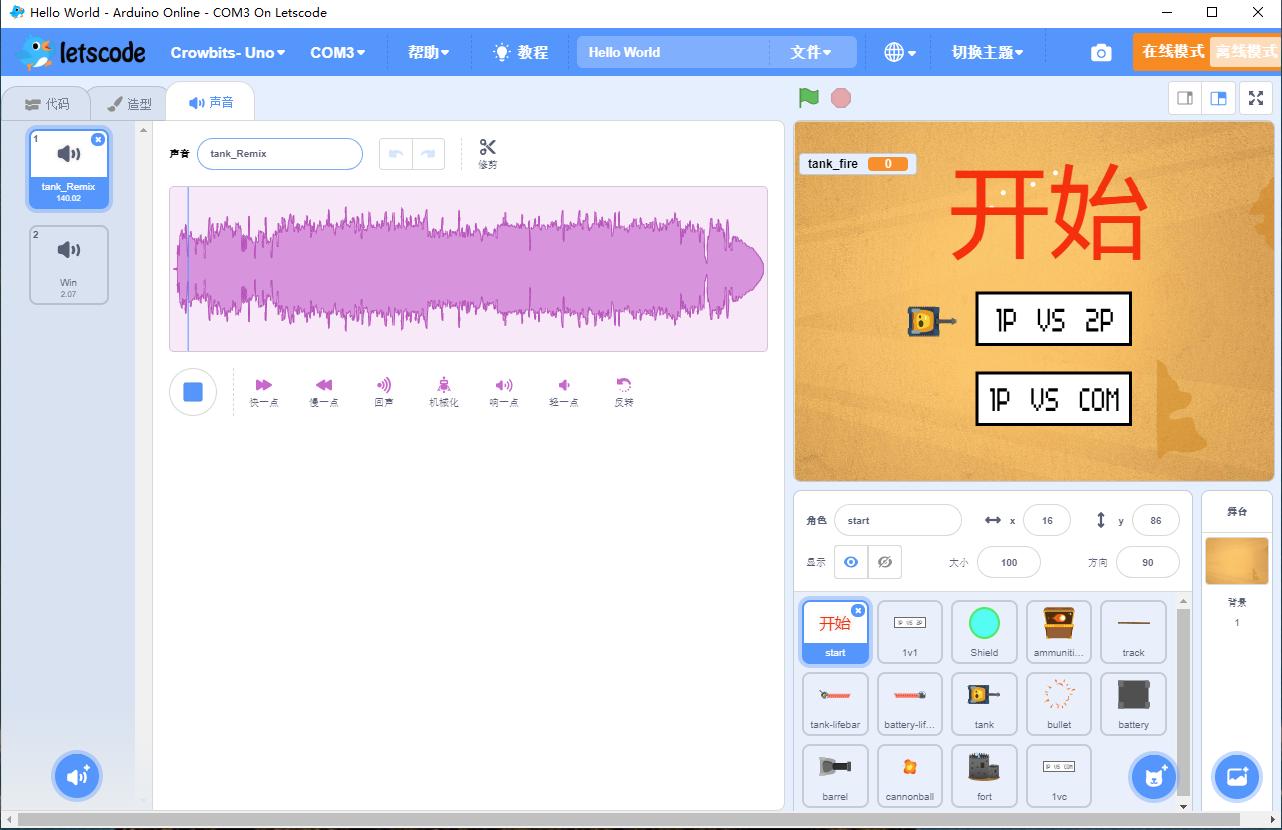Switch the stage to fullscreen view

coord(1256,97)
